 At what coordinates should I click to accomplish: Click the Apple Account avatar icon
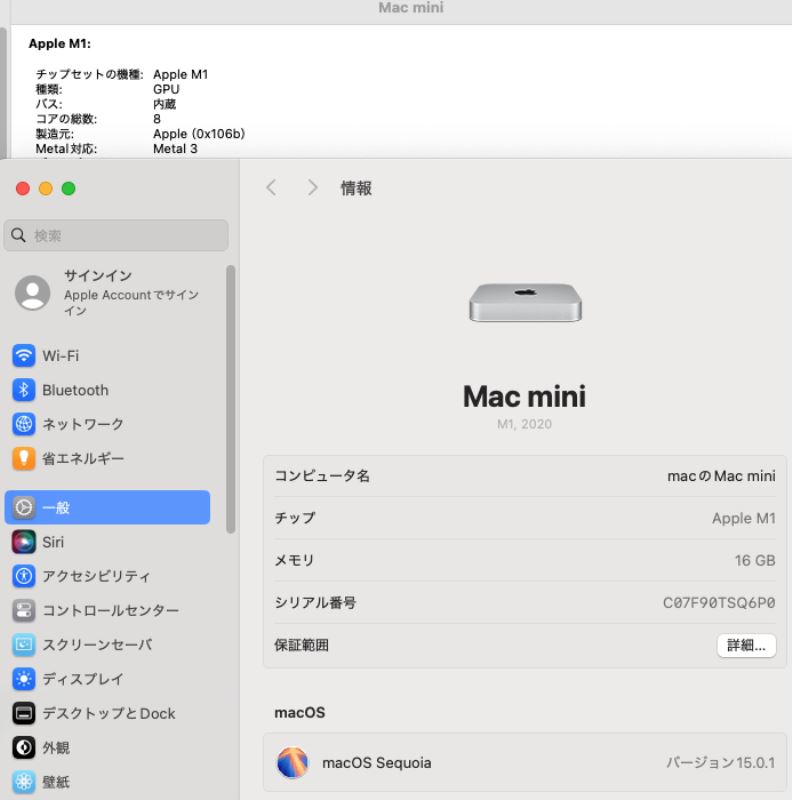(33, 293)
